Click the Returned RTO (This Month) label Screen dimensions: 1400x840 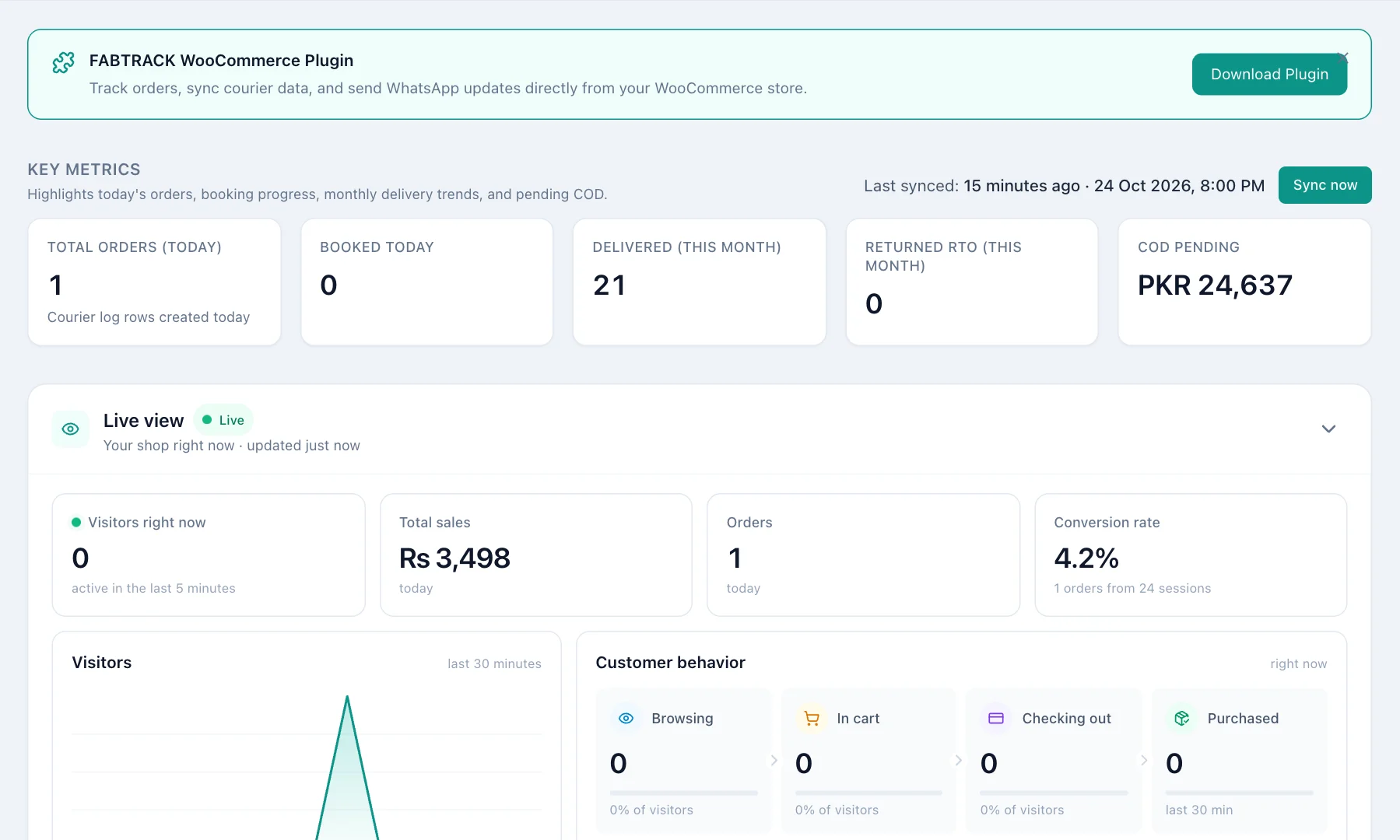point(943,257)
